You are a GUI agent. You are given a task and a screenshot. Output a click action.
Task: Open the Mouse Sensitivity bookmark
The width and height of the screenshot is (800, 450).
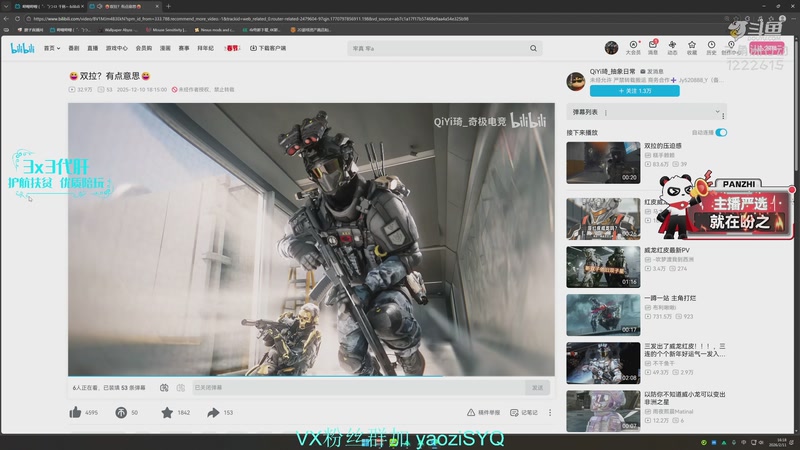point(166,30)
